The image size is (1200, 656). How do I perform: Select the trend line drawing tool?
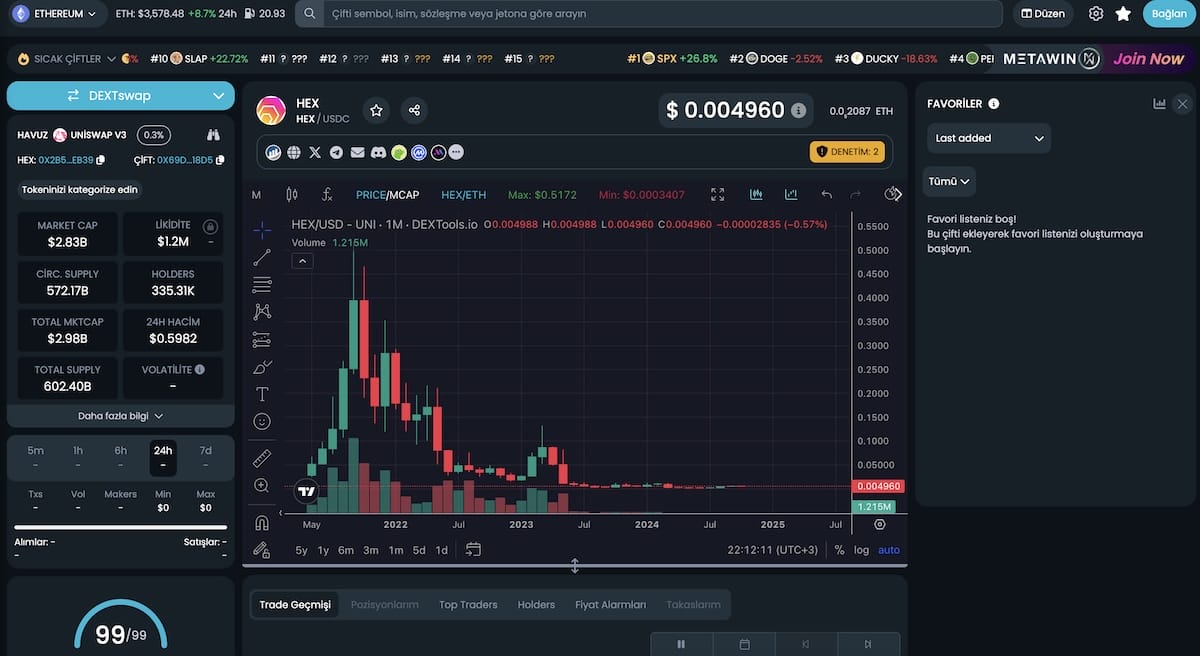coord(262,258)
